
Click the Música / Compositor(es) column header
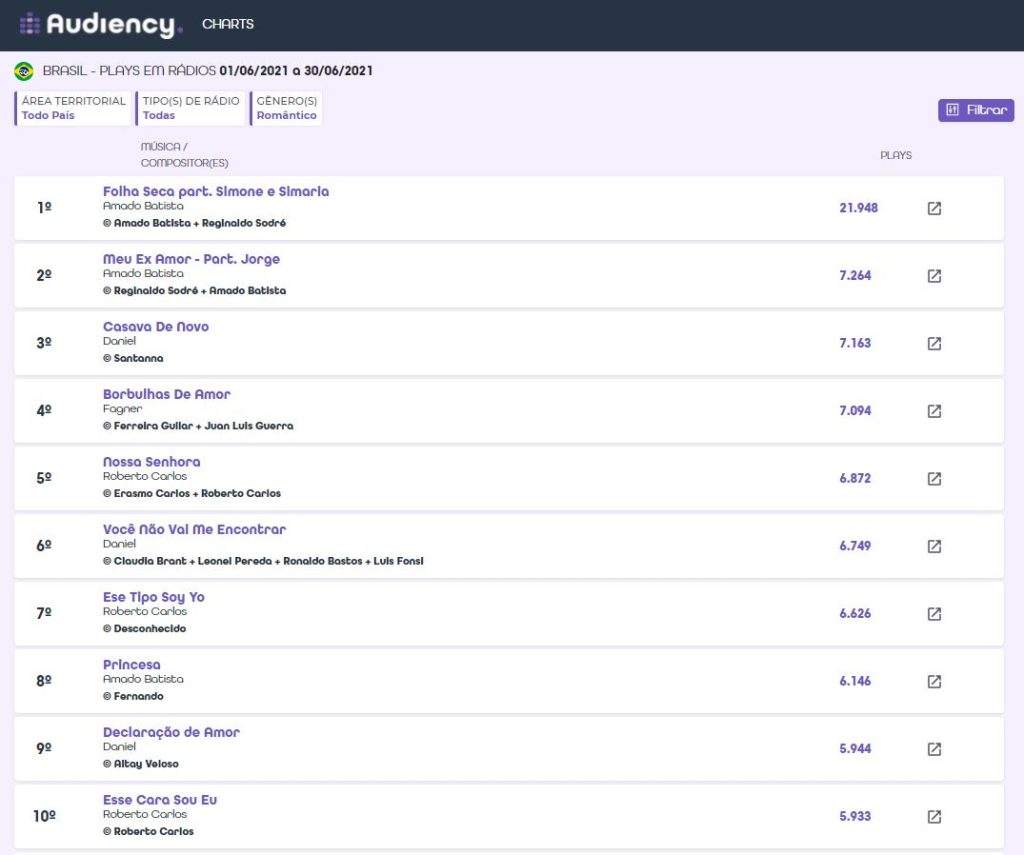(185, 155)
